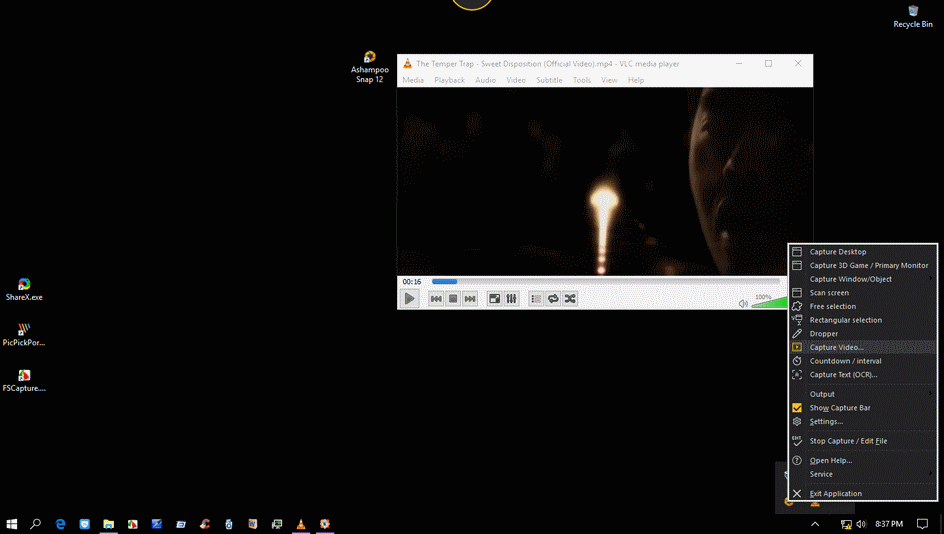Screen dimensions: 944x534
Task: Toggle random shuffle in VLC
Action: click(570, 299)
